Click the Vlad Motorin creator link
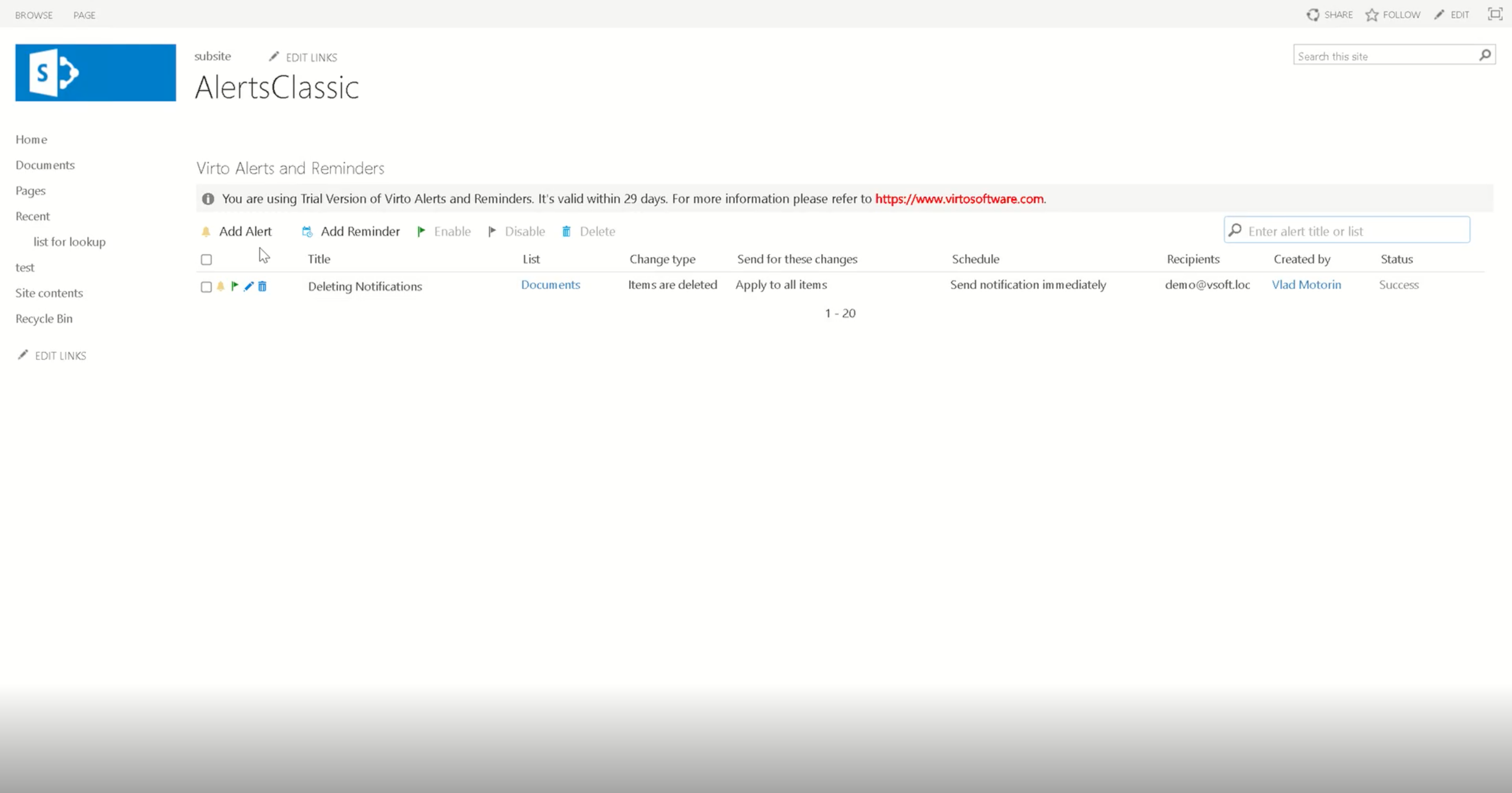Viewport: 1512px width, 793px height. (x=1306, y=285)
